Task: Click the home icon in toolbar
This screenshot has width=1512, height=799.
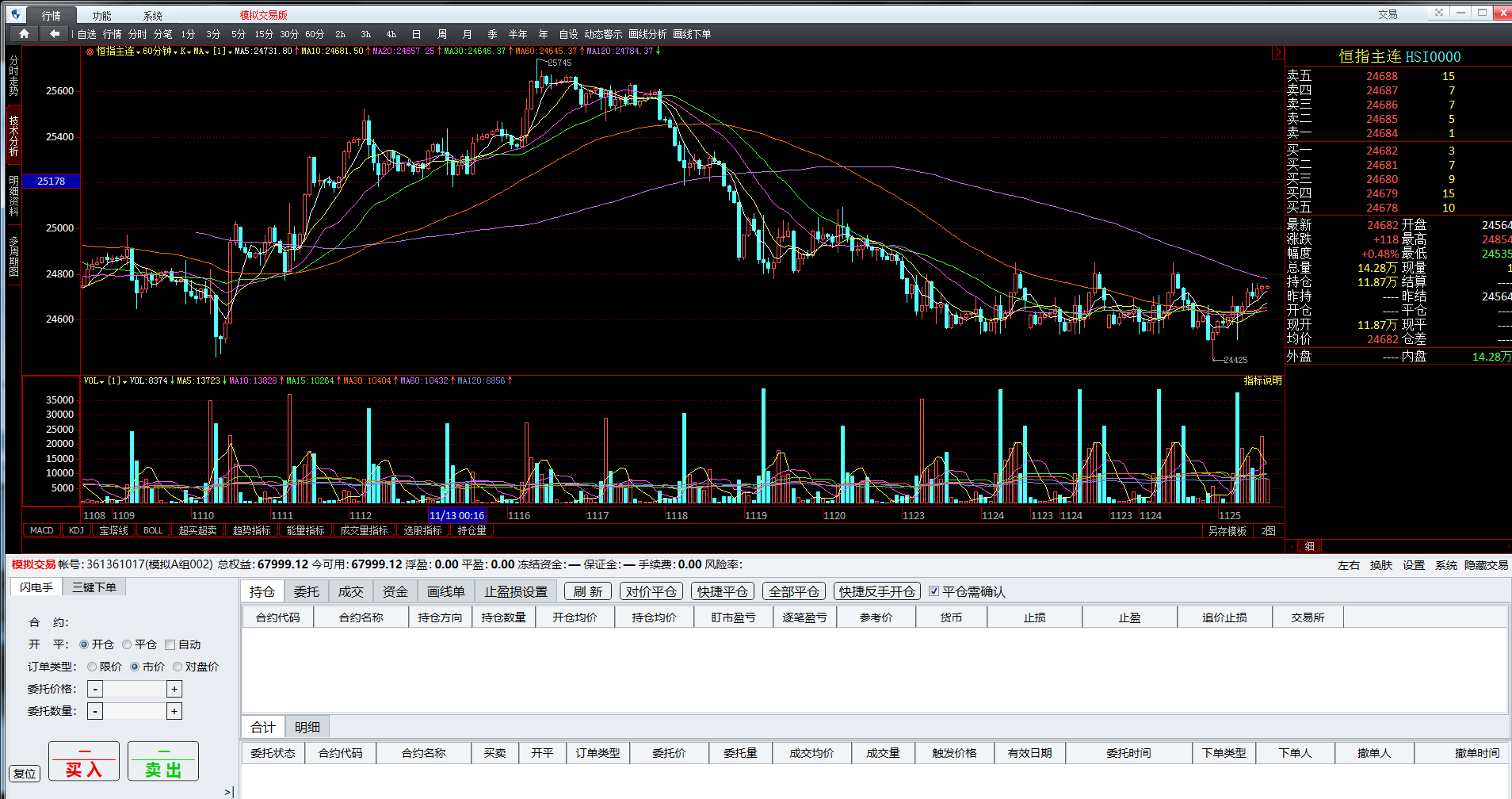Action: [24, 33]
